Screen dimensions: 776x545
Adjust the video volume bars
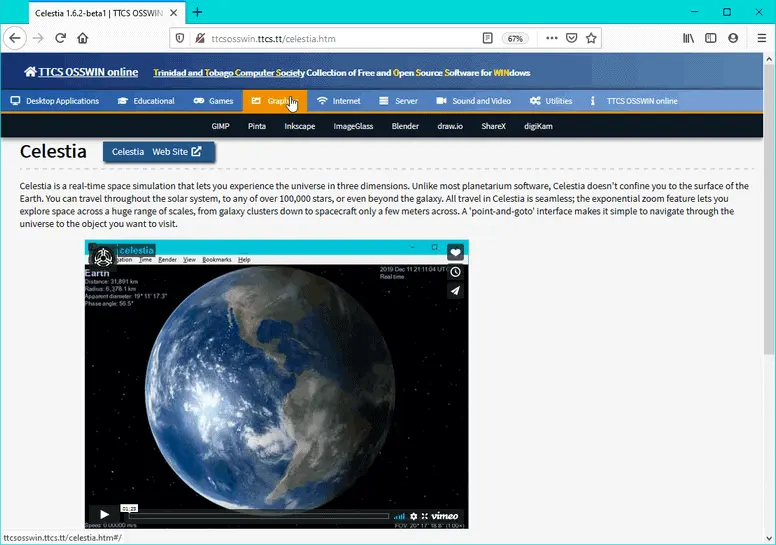click(399, 516)
